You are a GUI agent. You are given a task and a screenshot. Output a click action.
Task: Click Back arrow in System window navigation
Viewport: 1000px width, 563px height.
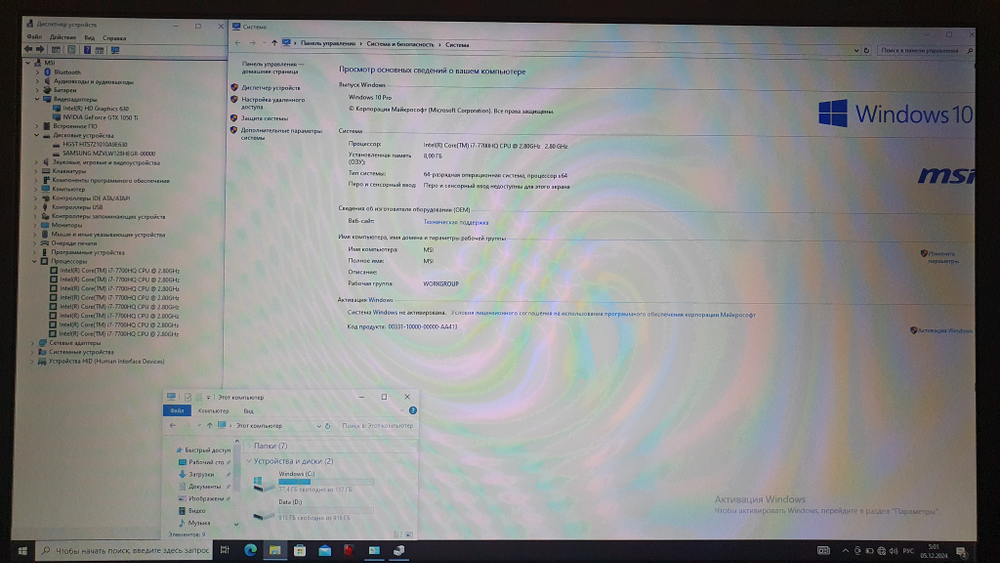click(238, 43)
